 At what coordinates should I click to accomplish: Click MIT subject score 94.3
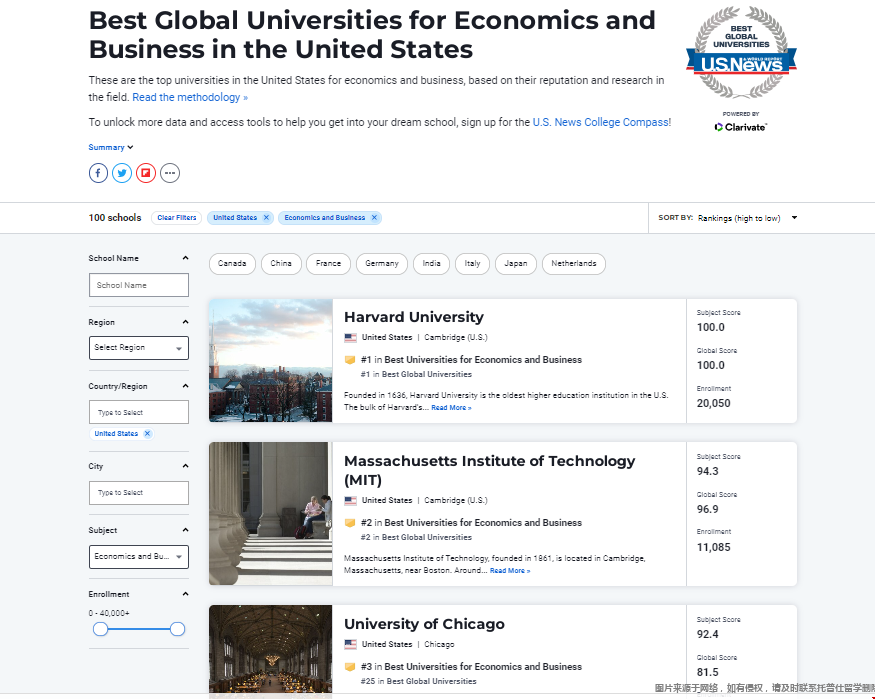[x=708, y=471]
